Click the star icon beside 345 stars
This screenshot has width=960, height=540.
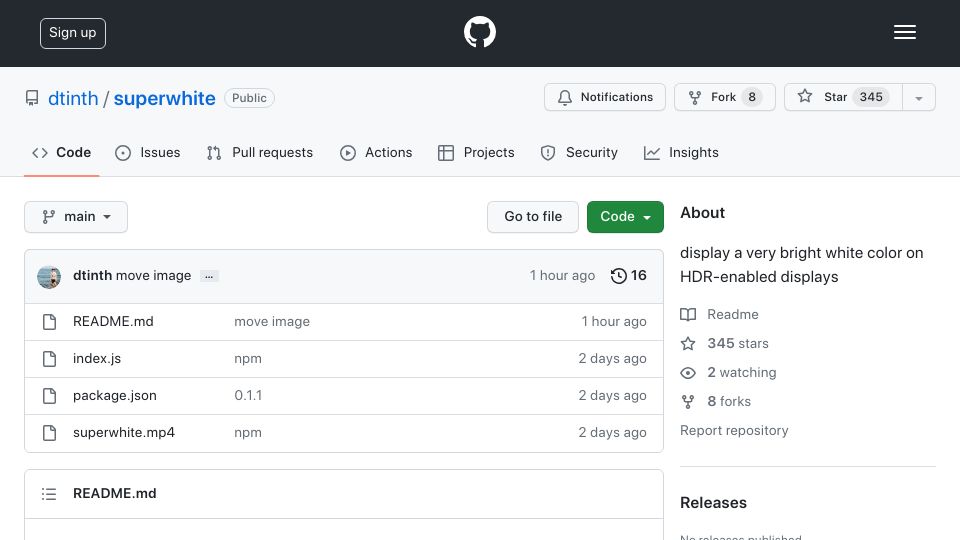coord(688,343)
